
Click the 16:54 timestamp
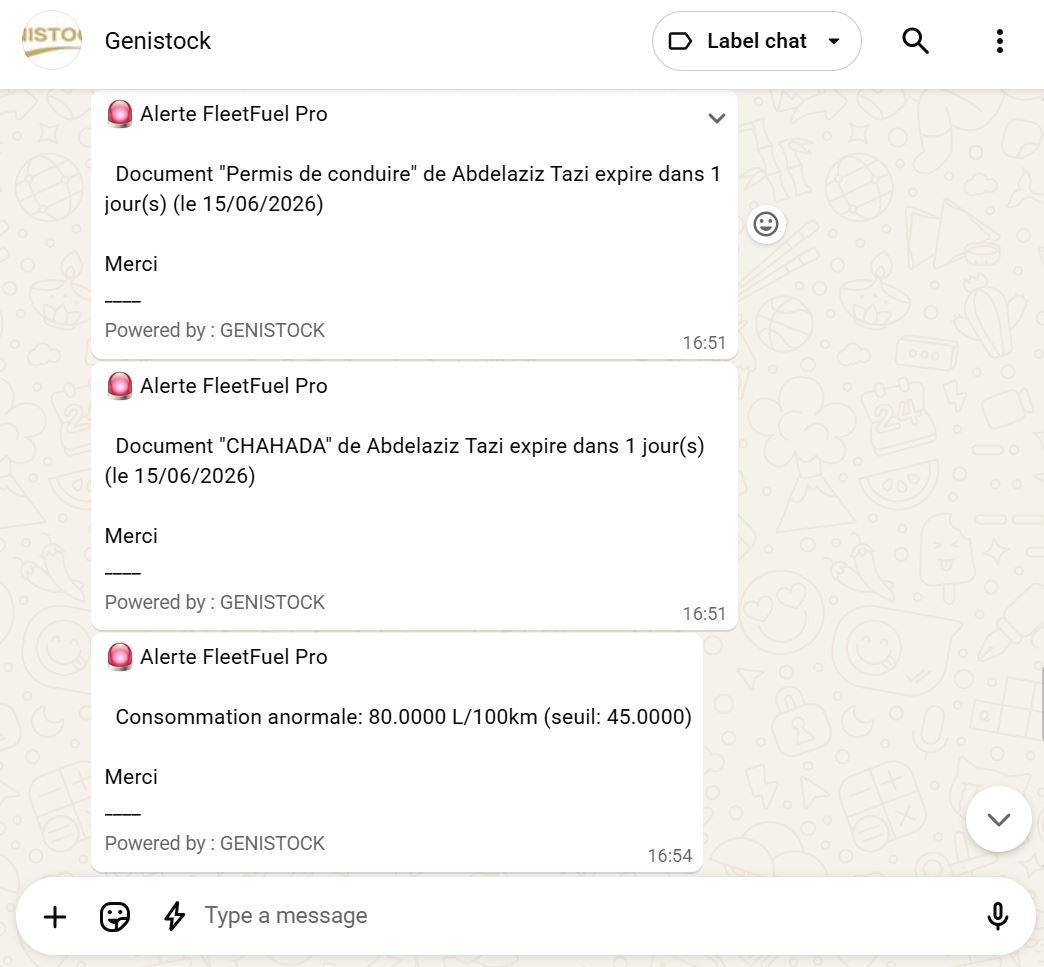pos(670,856)
